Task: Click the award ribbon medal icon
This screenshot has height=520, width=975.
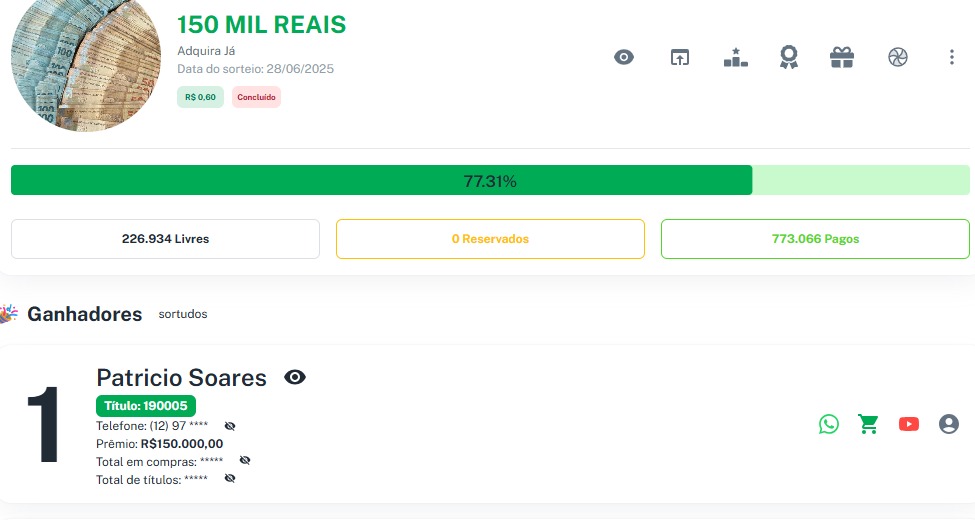Action: (789, 57)
